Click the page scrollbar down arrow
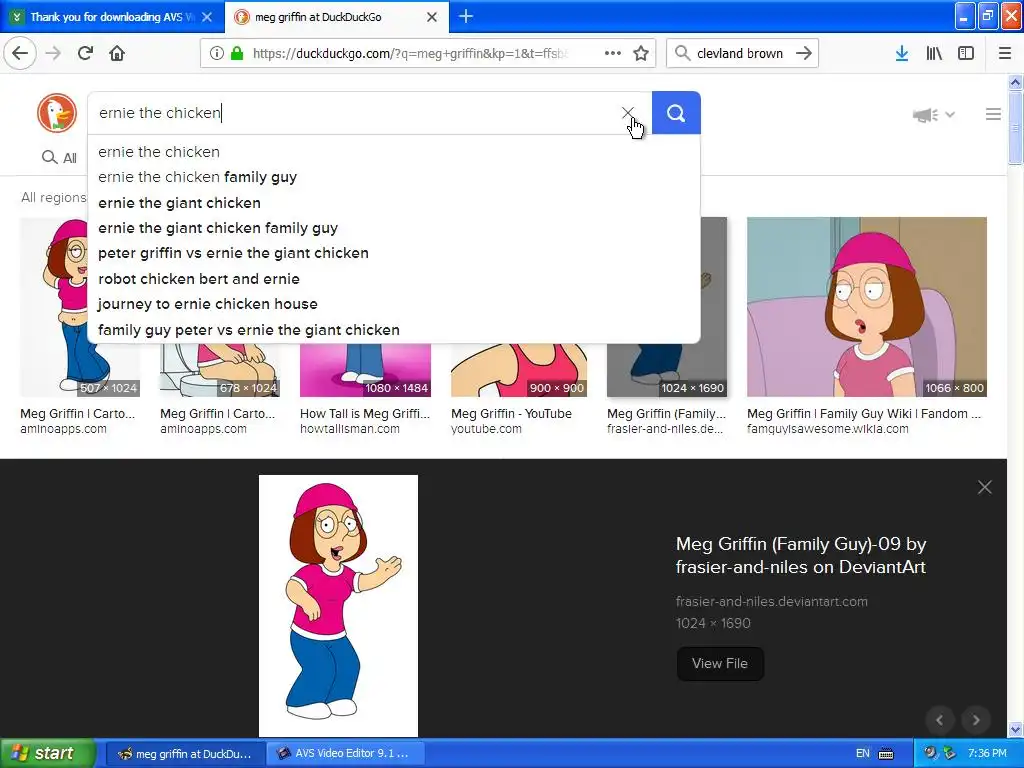Image resolution: width=1024 pixels, height=768 pixels. [x=1015, y=729]
